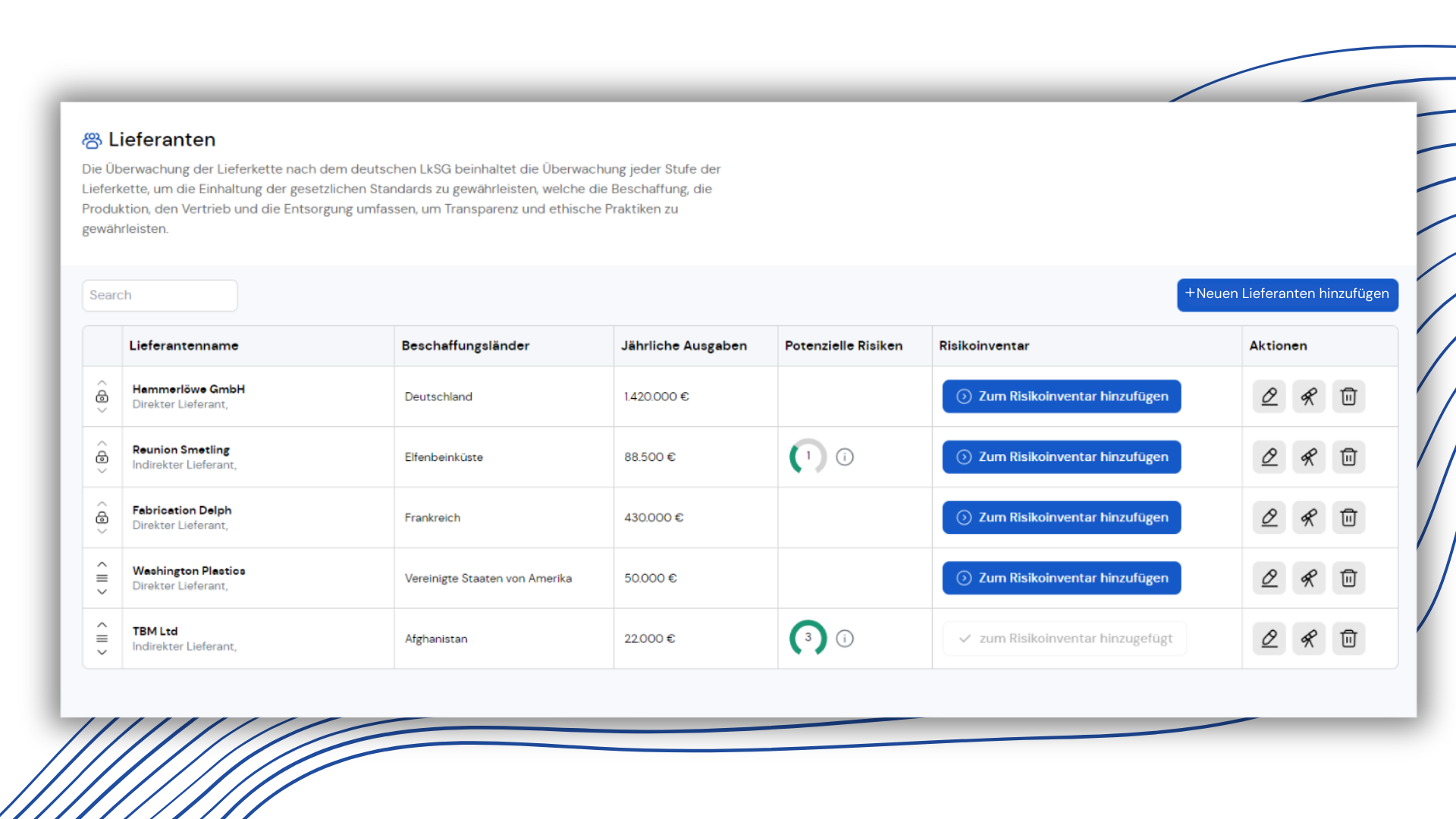Viewport: 1456px width, 819px height.
Task: Click trash icon in TBM Ltd row
Action: [x=1348, y=639]
